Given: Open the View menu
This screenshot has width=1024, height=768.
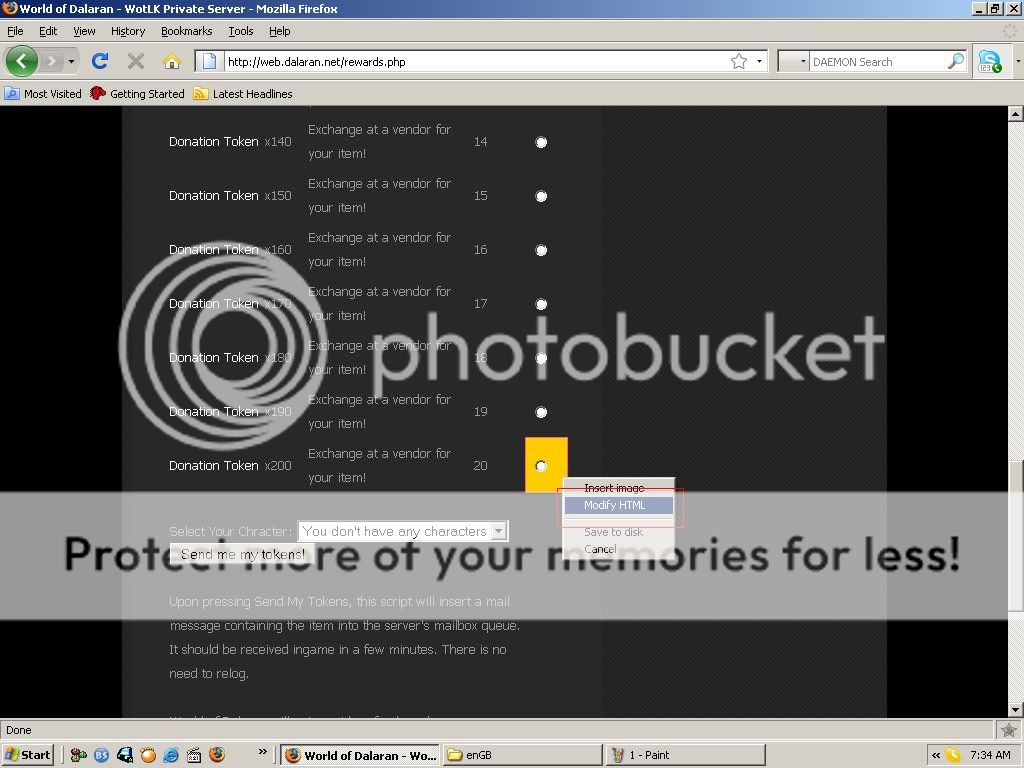Looking at the screenshot, I should [x=84, y=31].
